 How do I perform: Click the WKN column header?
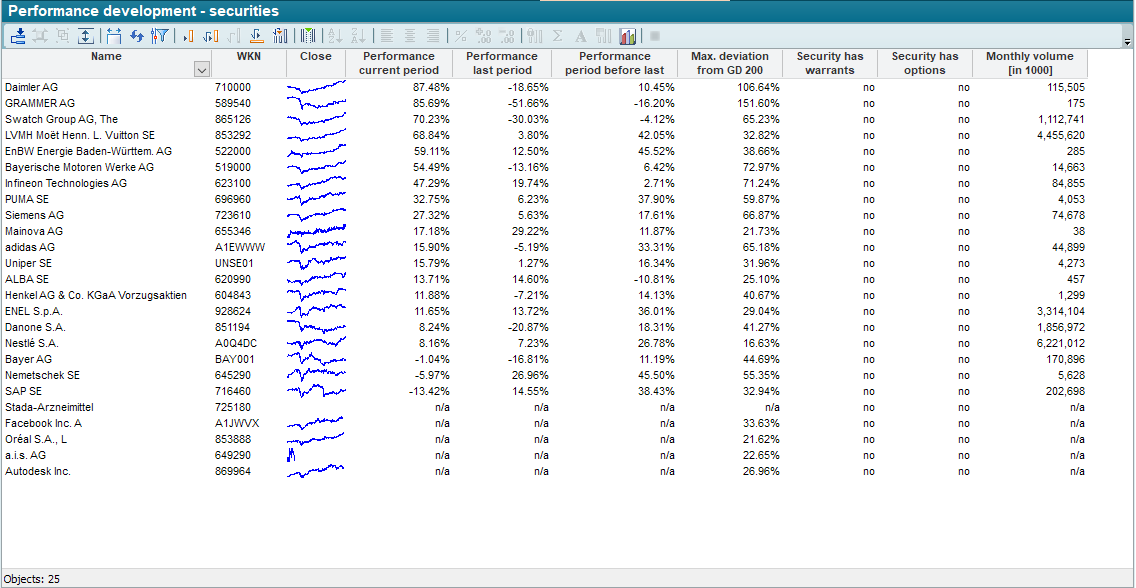249,57
